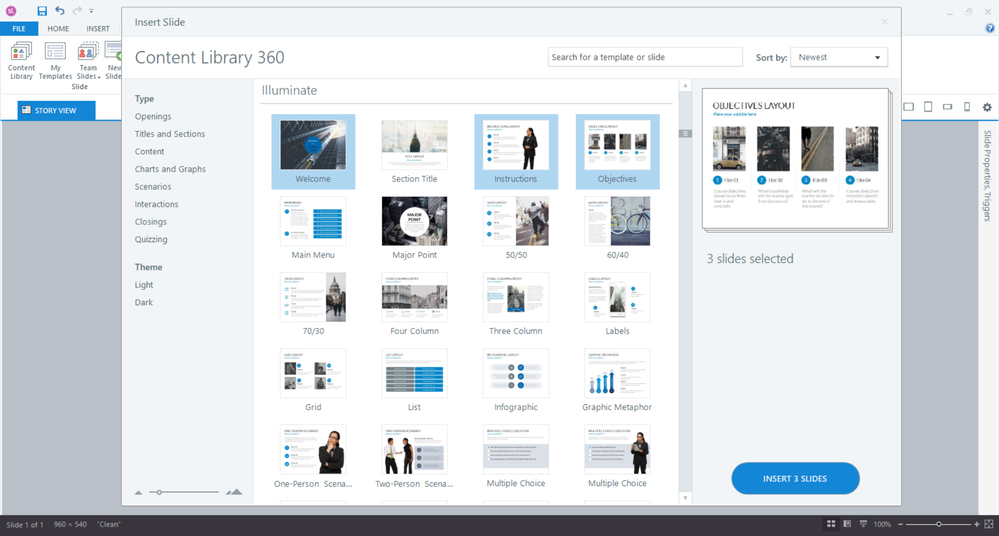Switch to the HOME ribbon tab
999x536 pixels.
pyautogui.click(x=58, y=29)
